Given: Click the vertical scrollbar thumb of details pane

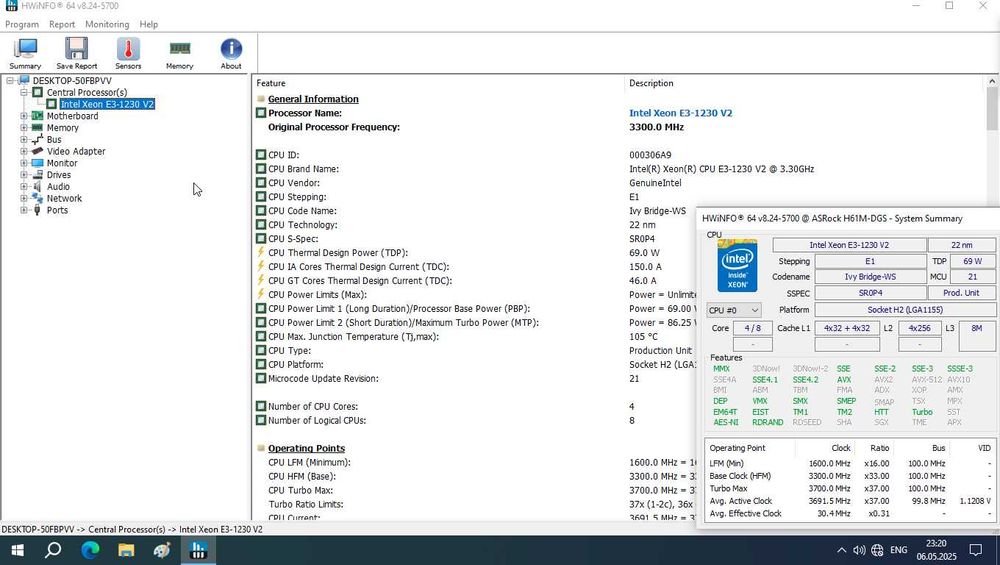Looking at the screenshot, I should pos(992,108).
